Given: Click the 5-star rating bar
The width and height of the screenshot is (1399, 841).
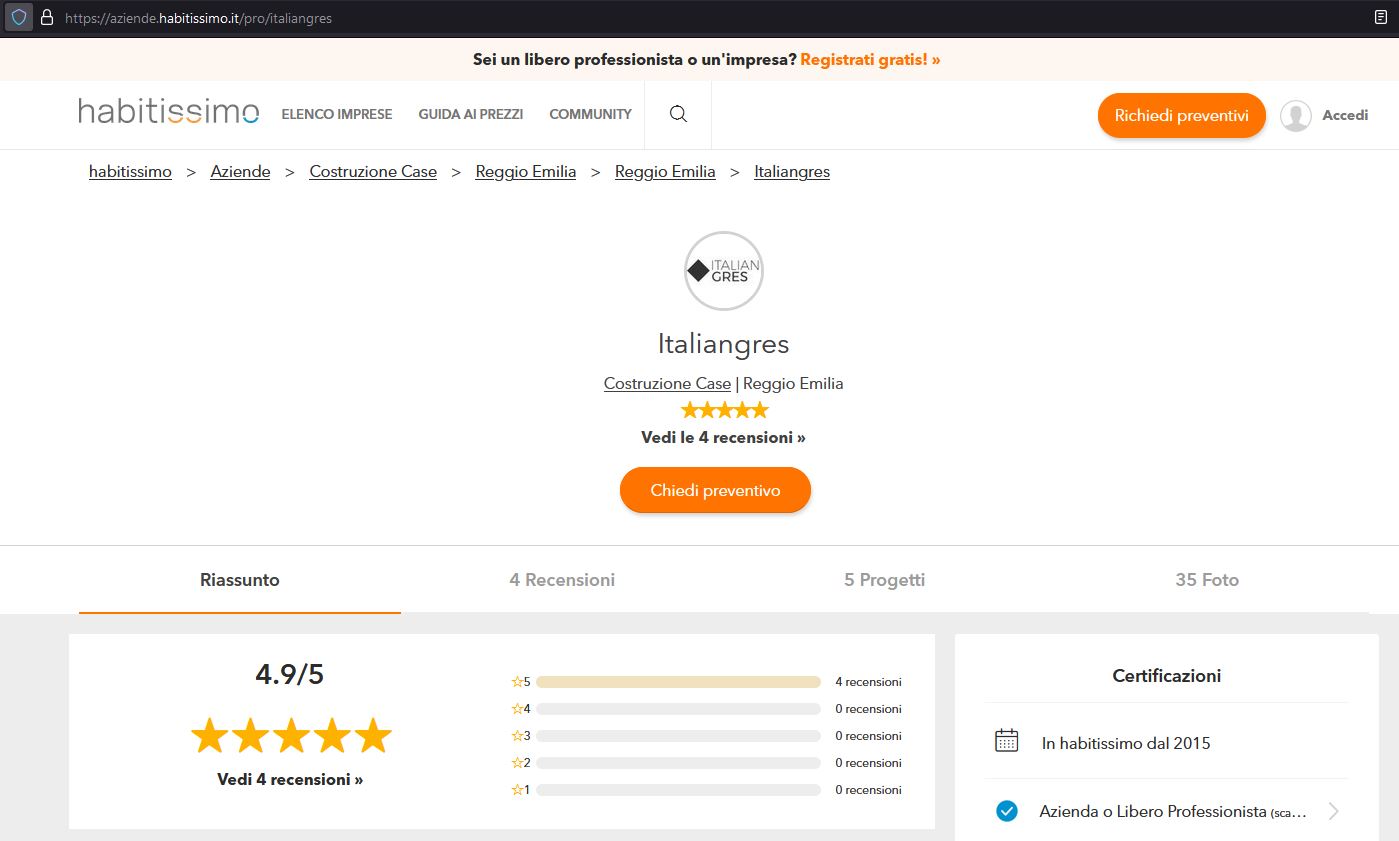Looking at the screenshot, I should coord(678,682).
